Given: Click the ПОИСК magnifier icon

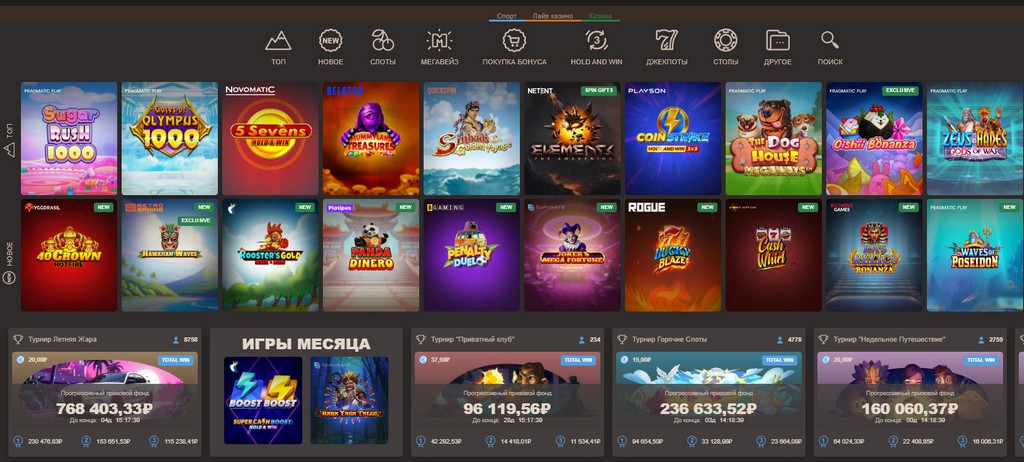Looking at the screenshot, I should 830,41.
